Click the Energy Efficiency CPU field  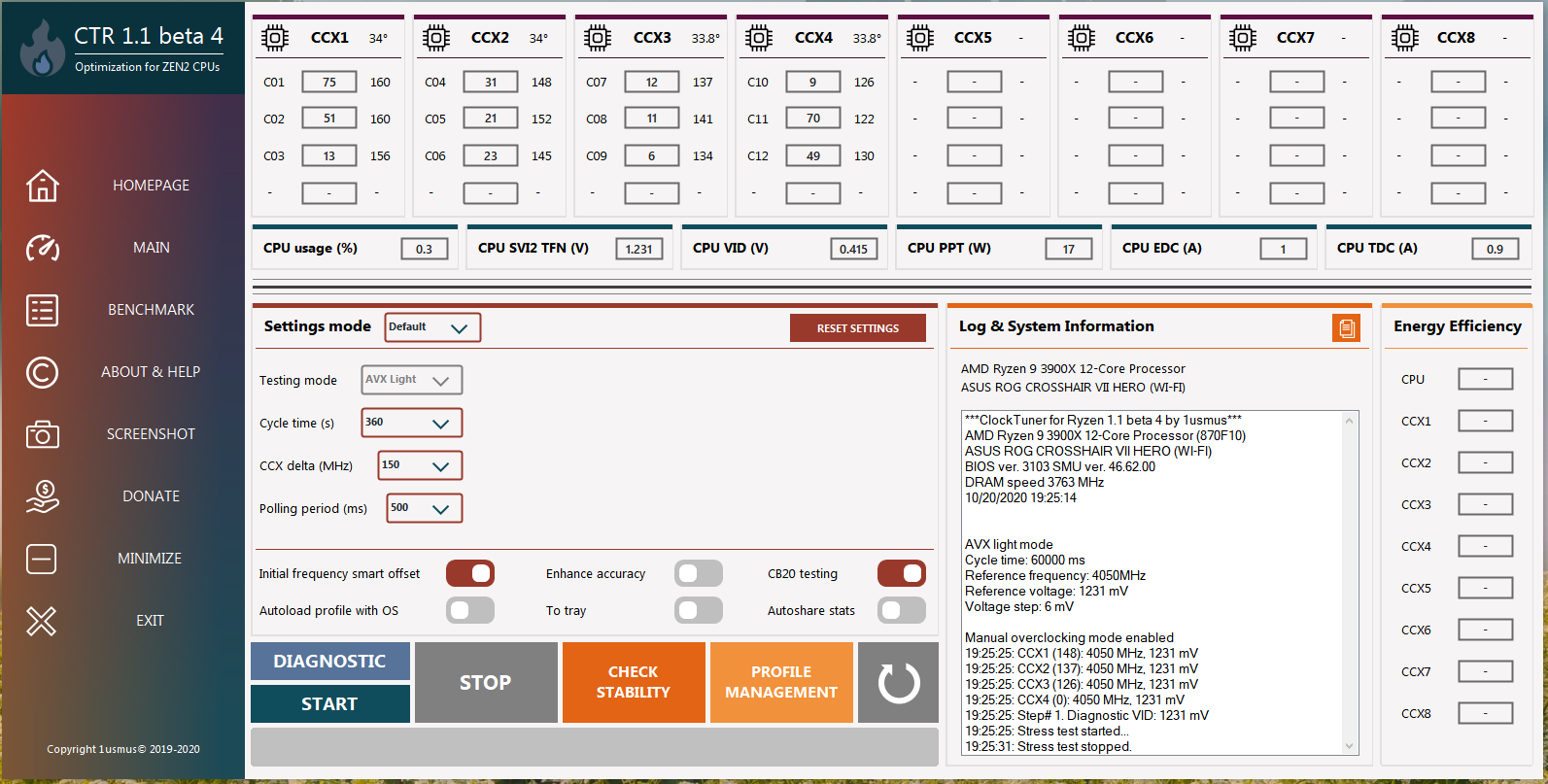pyautogui.click(x=1486, y=379)
